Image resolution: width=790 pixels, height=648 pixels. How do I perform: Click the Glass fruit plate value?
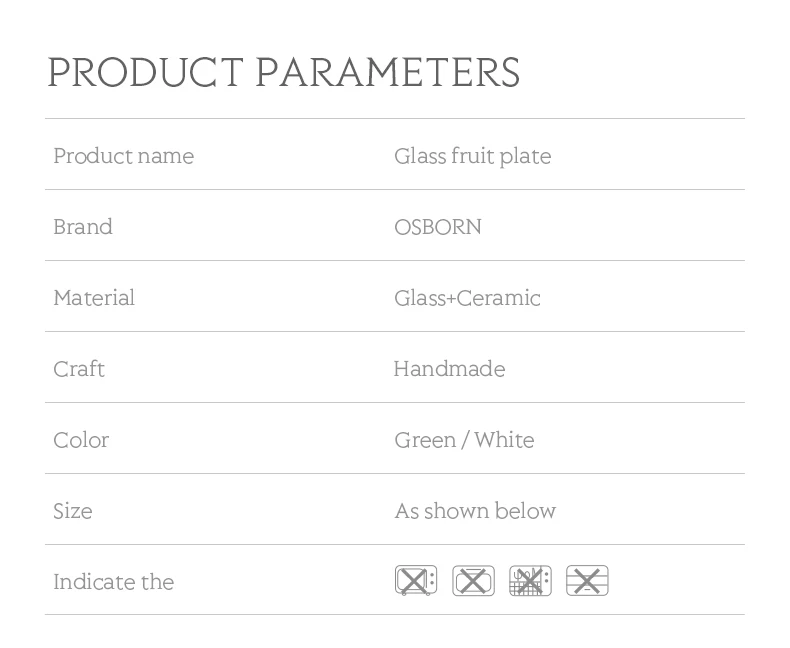pyautogui.click(x=473, y=156)
